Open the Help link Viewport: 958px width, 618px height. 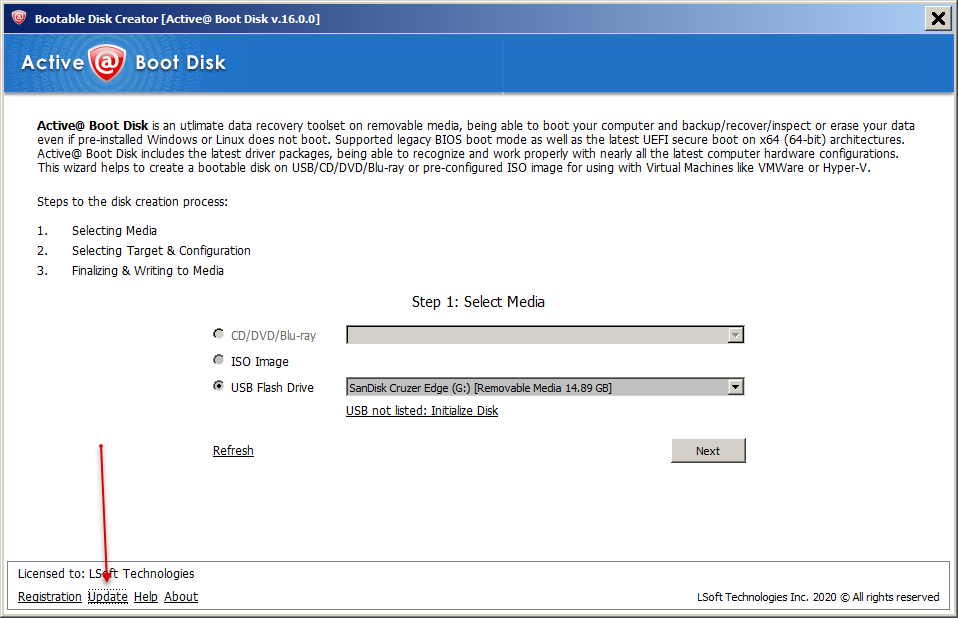click(x=145, y=597)
